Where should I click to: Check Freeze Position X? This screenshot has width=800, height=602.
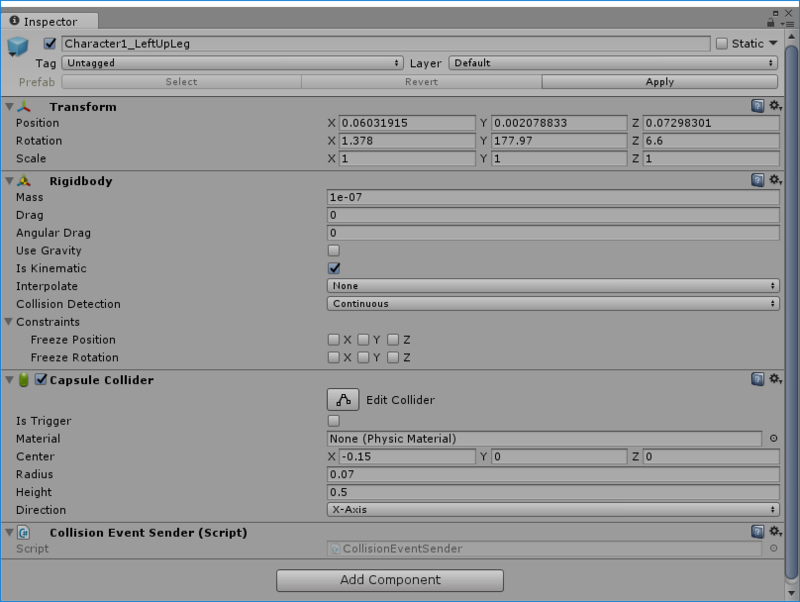(334, 340)
